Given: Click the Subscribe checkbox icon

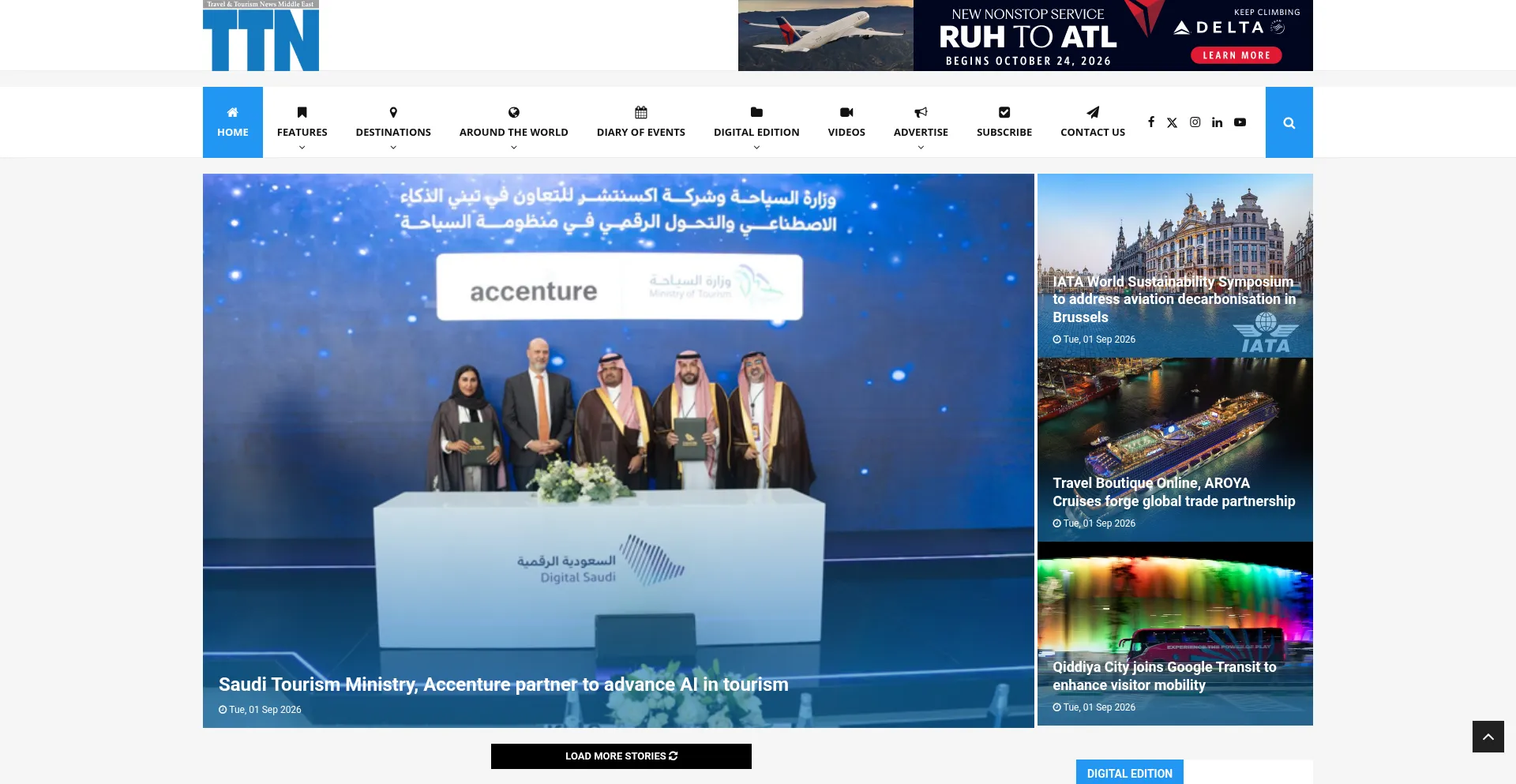Looking at the screenshot, I should click(x=1004, y=112).
